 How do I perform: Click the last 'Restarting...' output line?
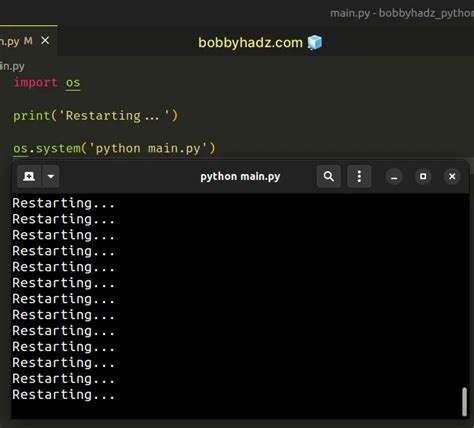(63, 395)
